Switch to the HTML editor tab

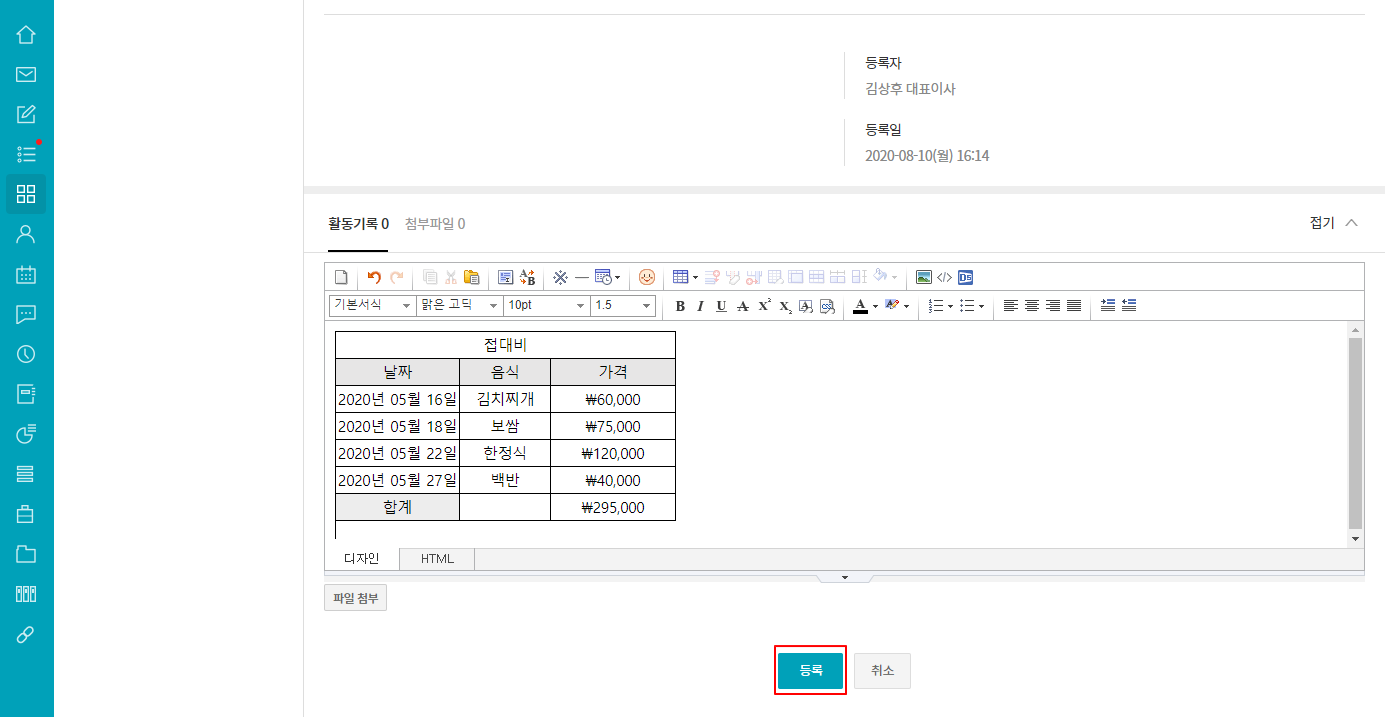coord(437,559)
